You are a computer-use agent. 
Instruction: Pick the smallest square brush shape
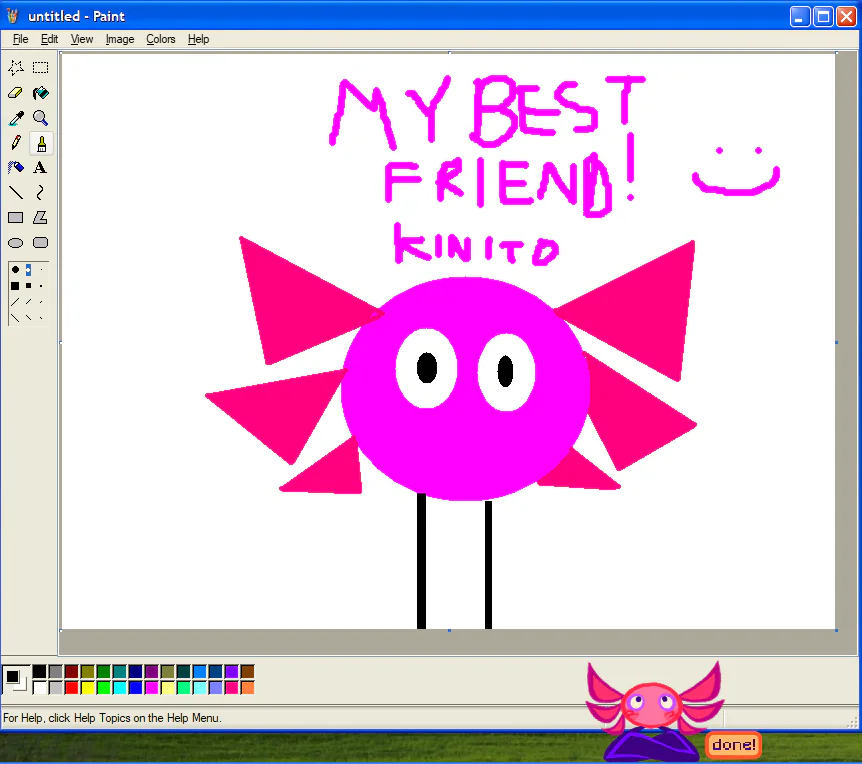click(x=41, y=286)
